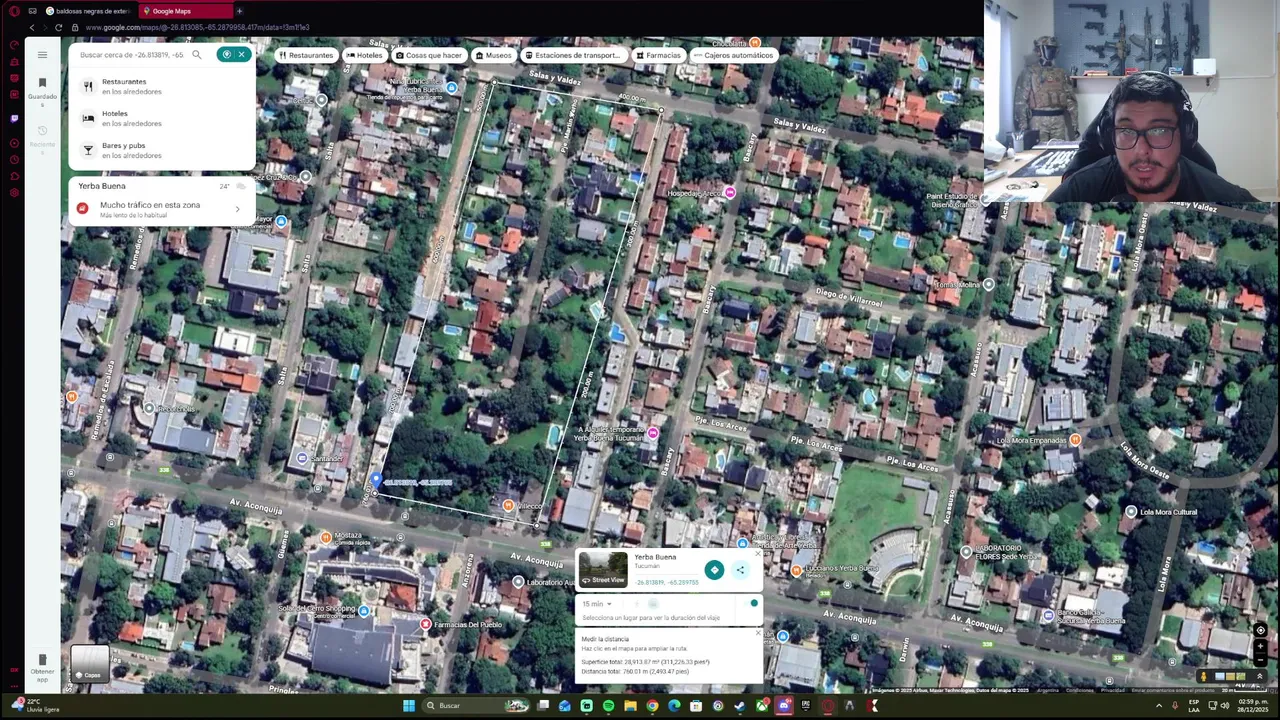Click the Mostaza restaurant pin
The image size is (1280, 720).
click(325, 537)
